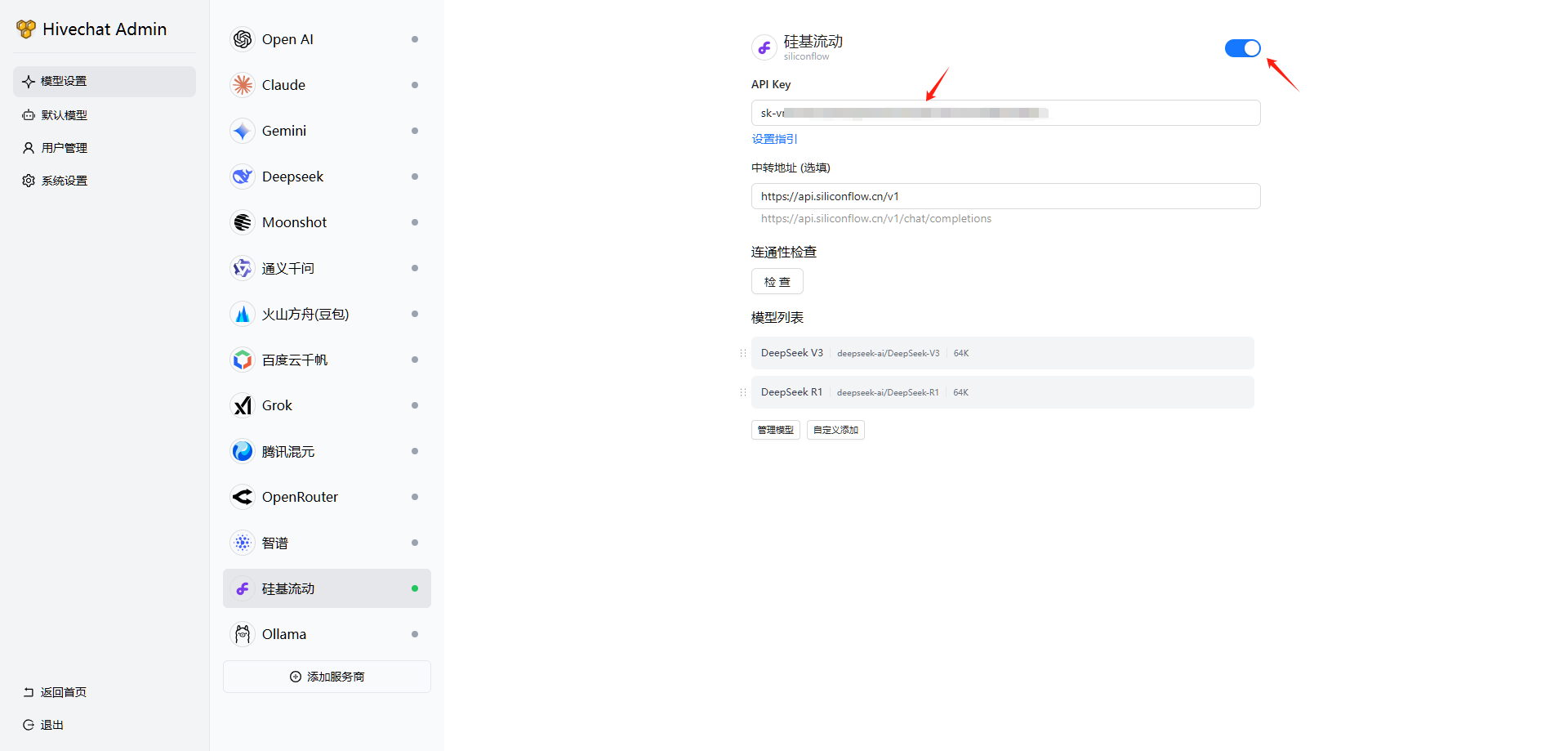Viewport: 1568px width, 751px height.
Task: Click the green status dot on 硅基流动
Action: [415, 588]
